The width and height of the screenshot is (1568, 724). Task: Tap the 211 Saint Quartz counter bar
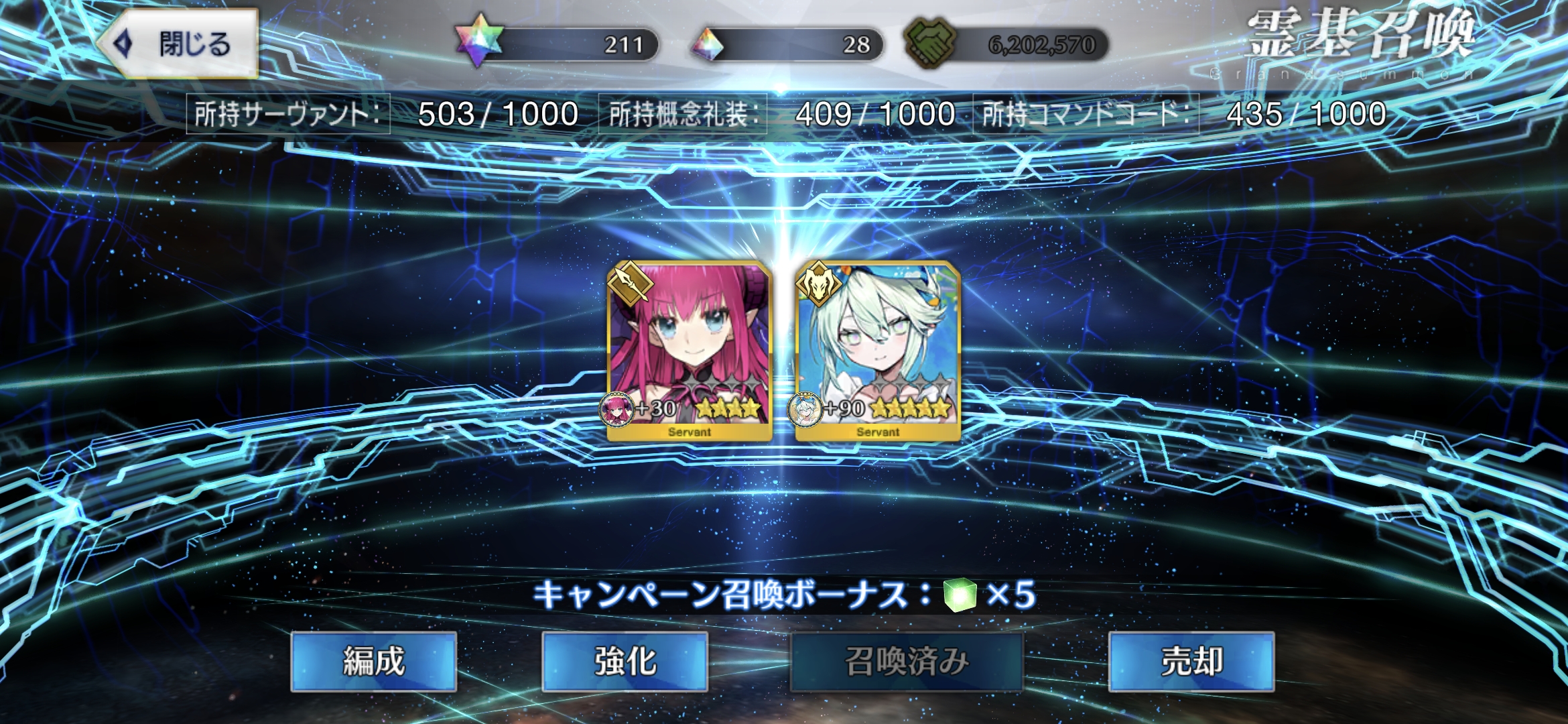tap(570, 44)
